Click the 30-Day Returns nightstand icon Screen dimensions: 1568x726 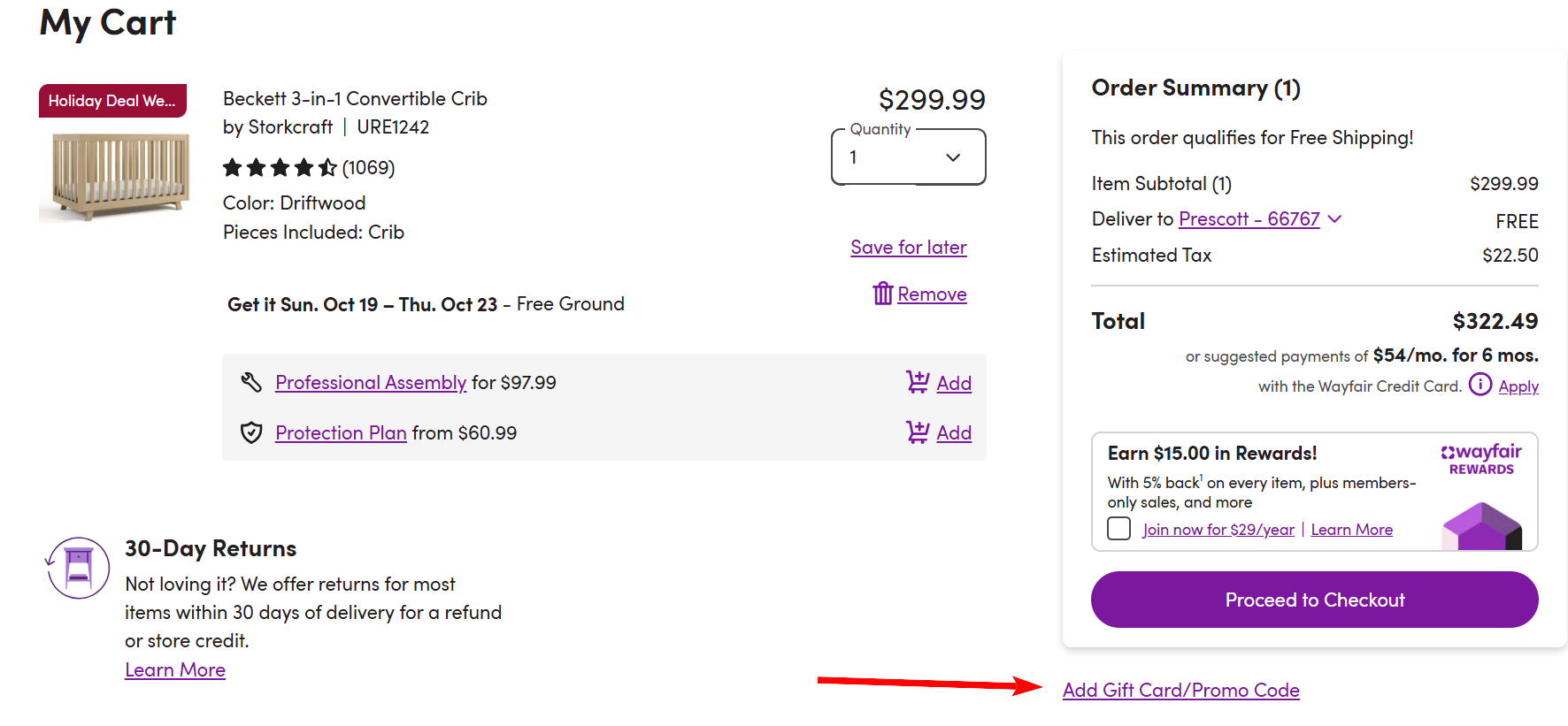point(77,568)
